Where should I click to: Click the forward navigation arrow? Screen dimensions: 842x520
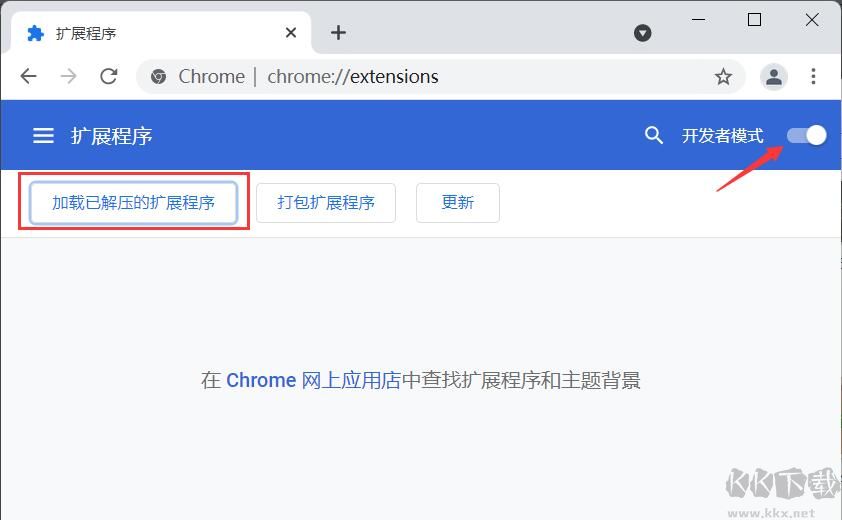coord(69,76)
